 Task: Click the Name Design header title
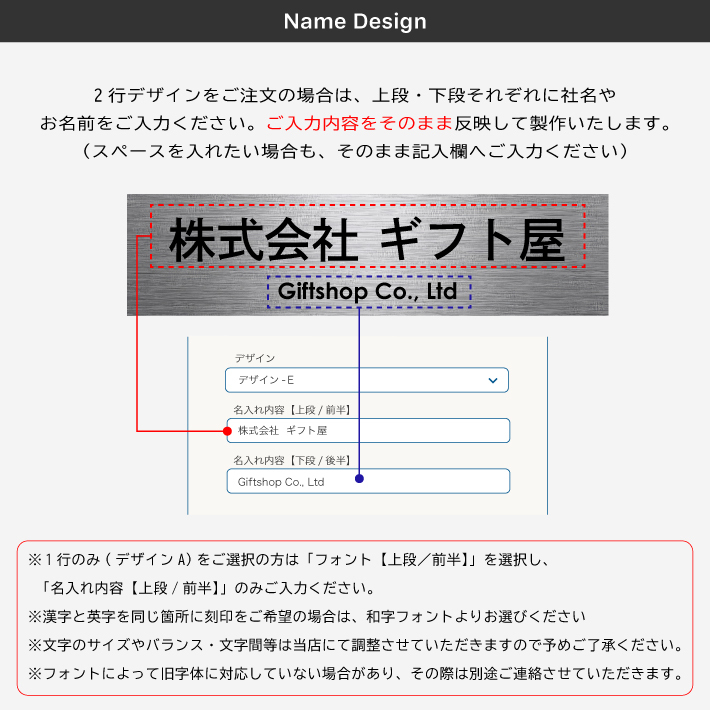point(355,21)
